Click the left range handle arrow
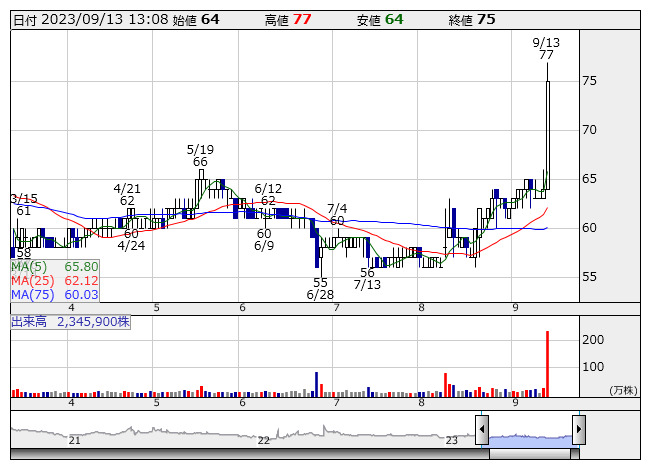The image size is (653, 470). (482, 429)
